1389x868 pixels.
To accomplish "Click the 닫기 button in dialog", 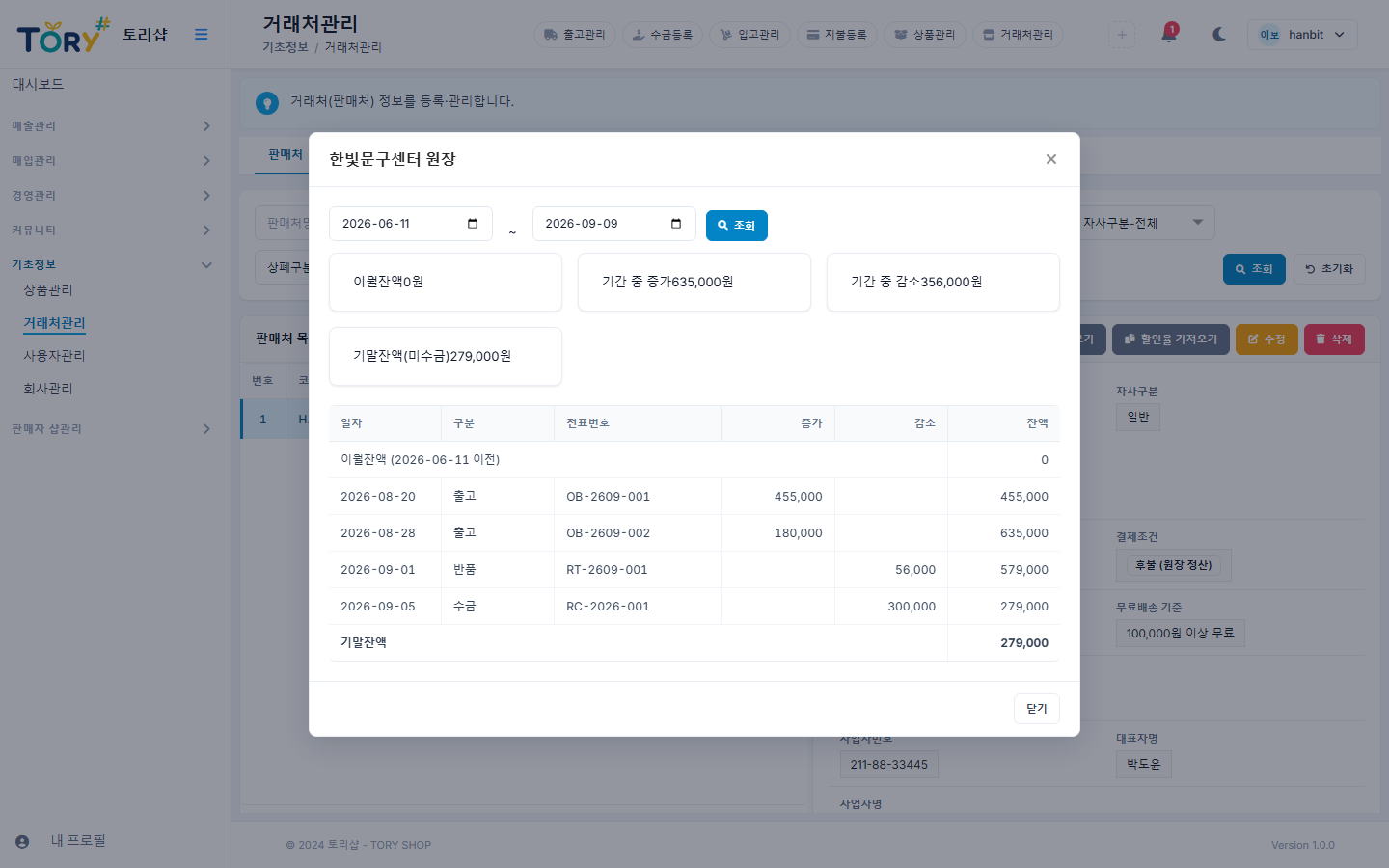I will (x=1037, y=709).
